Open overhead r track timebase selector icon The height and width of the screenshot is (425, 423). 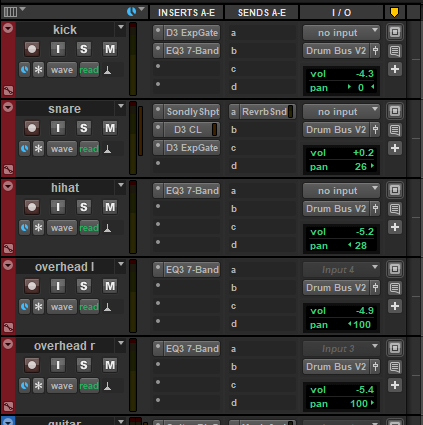(25, 386)
